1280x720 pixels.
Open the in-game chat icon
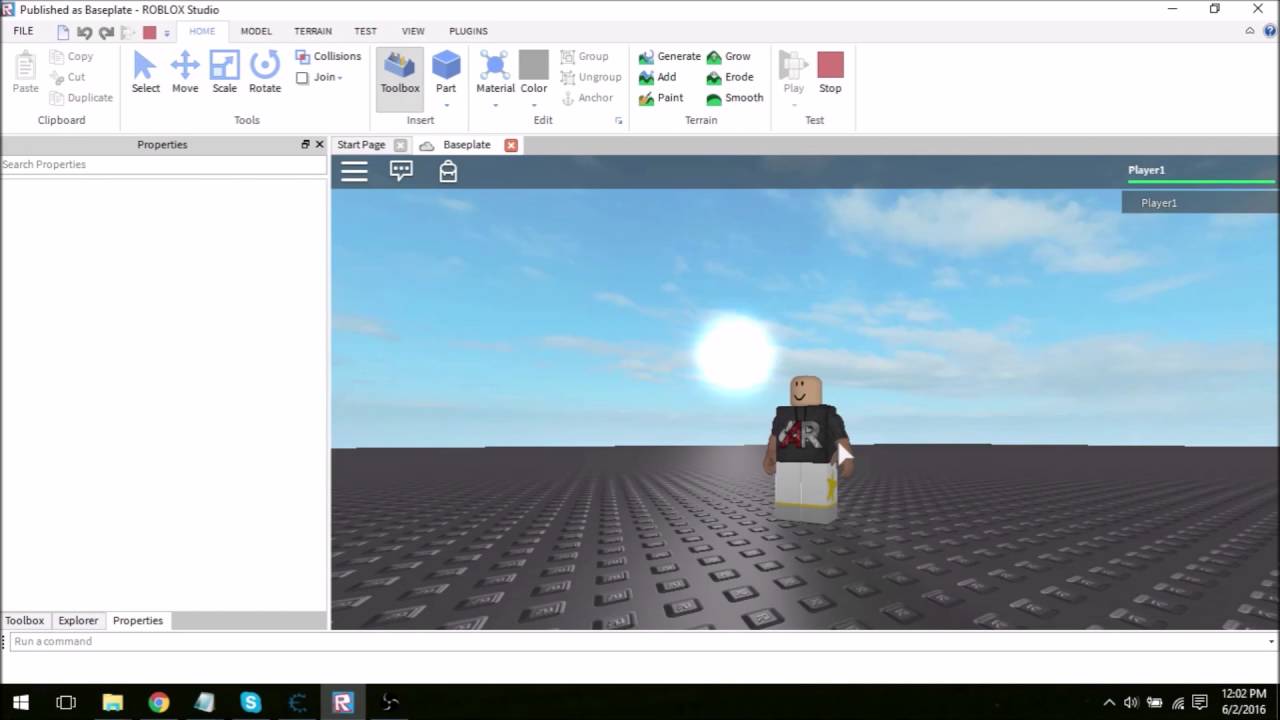[x=401, y=171]
